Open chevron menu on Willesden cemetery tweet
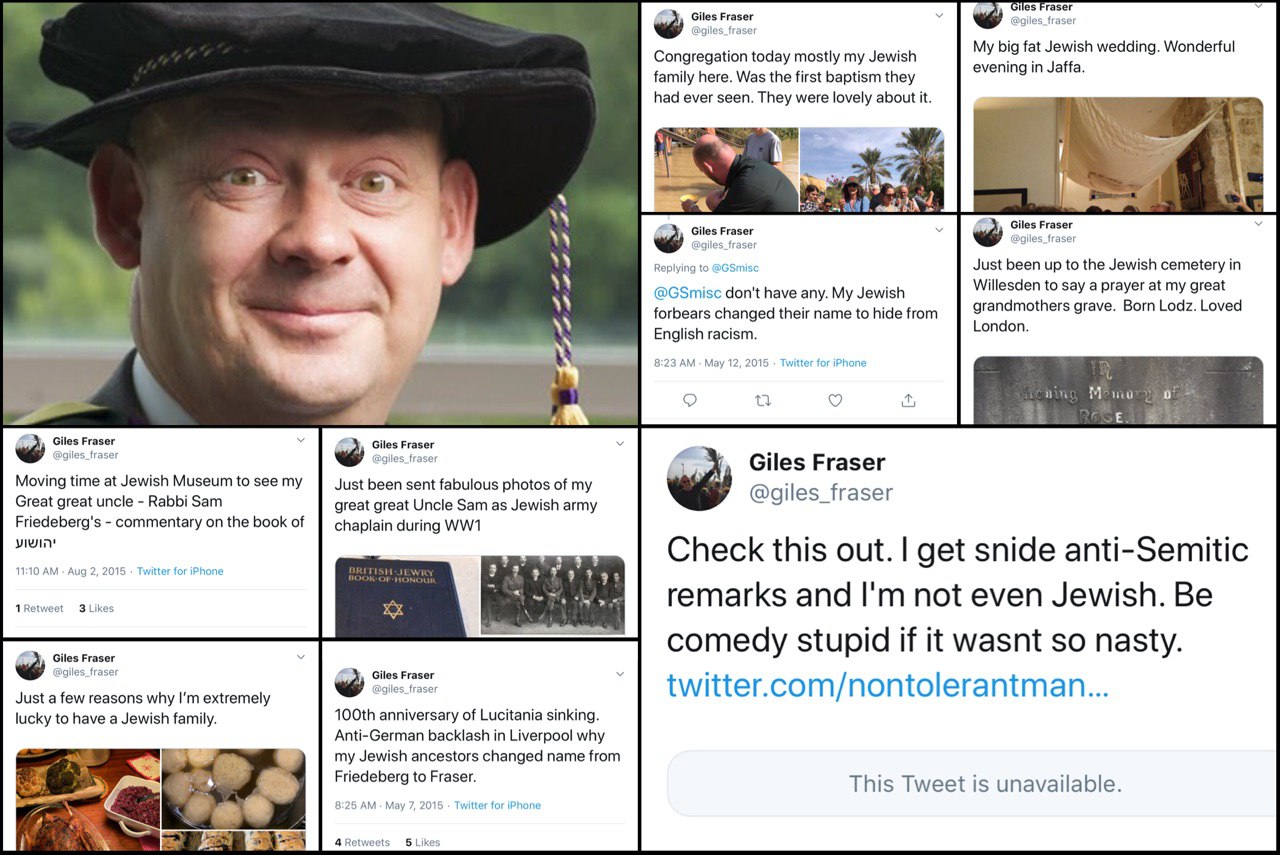 coord(1258,225)
